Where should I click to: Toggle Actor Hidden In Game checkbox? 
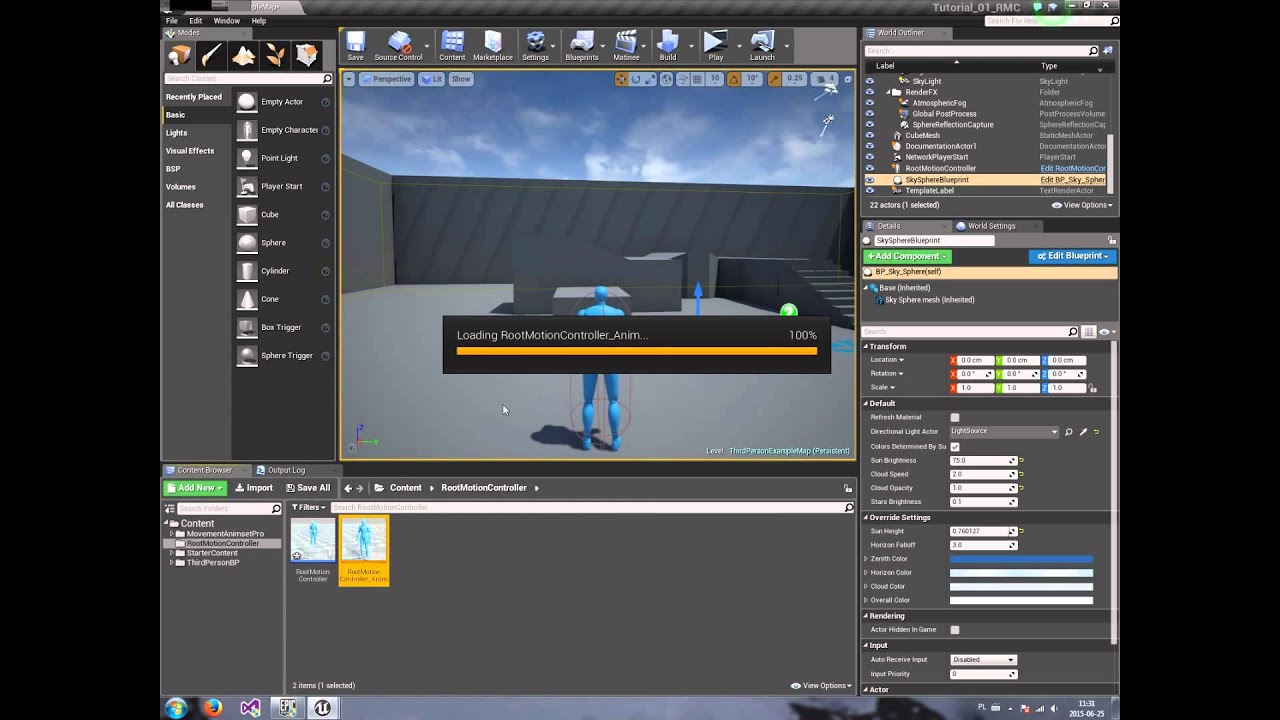click(955, 630)
